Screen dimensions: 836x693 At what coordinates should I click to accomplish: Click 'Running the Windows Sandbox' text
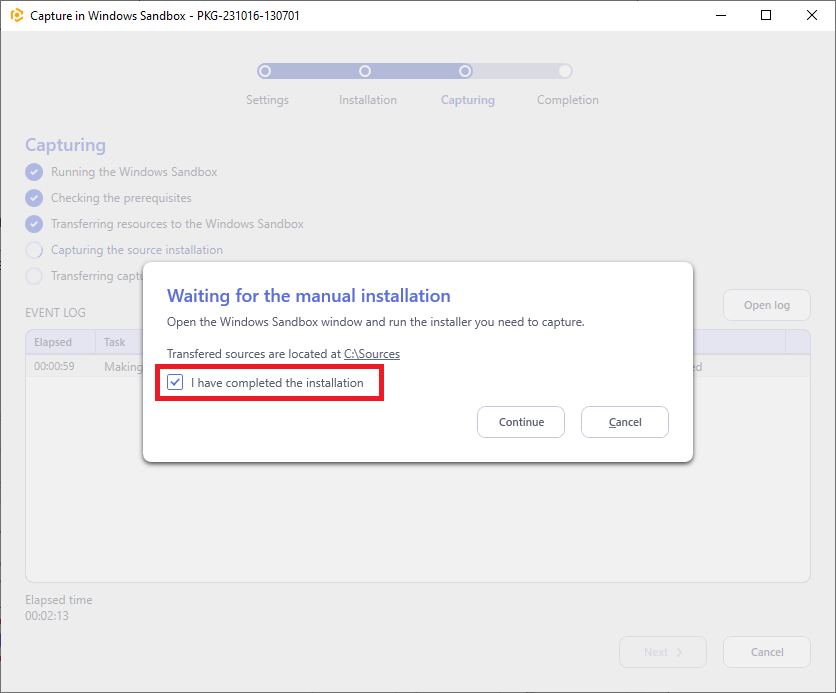pyautogui.click(x=134, y=172)
